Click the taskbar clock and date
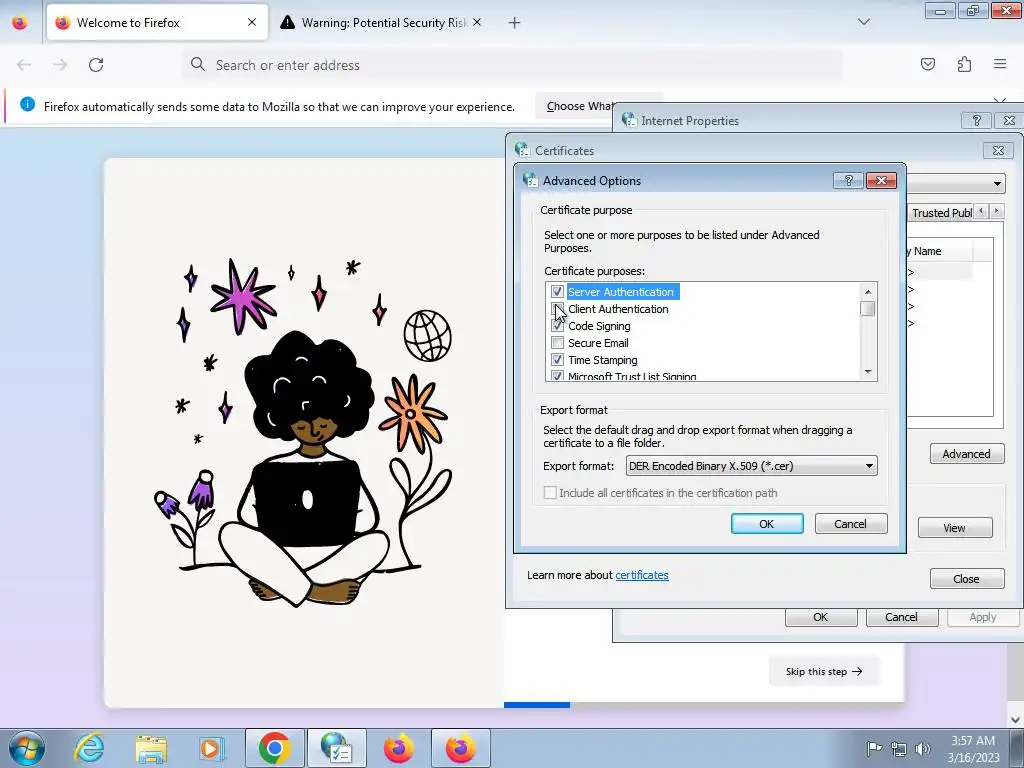Viewport: 1024px width, 768px height. pos(973,748)
